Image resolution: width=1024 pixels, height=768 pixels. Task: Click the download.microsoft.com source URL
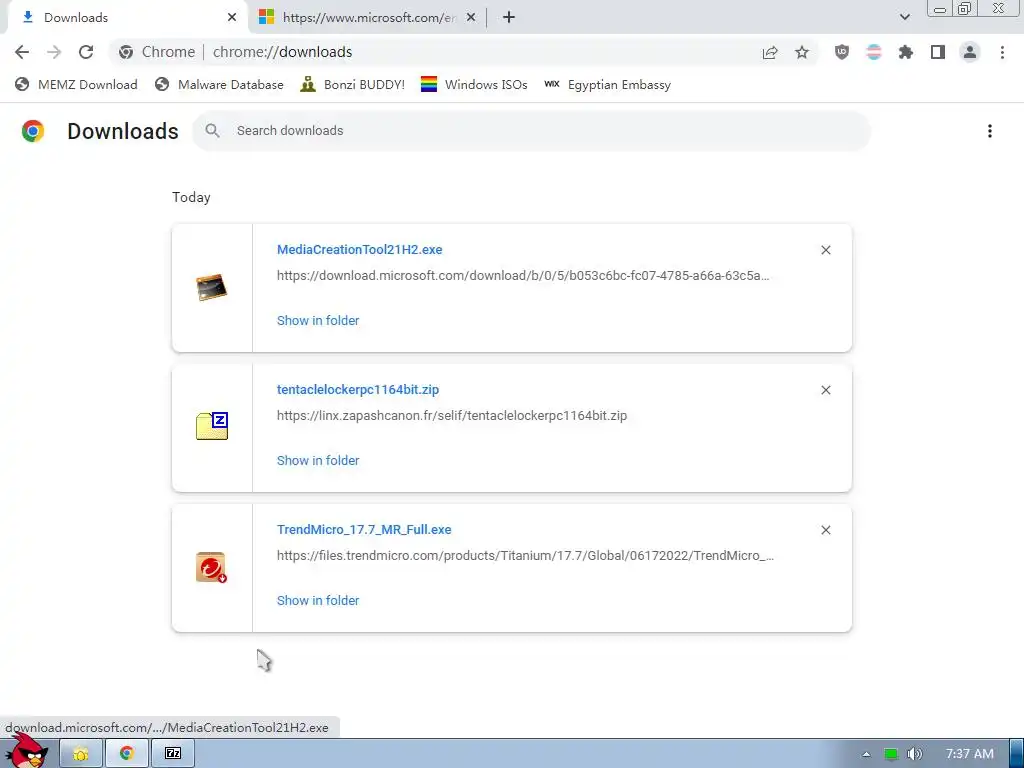(523, 276)
